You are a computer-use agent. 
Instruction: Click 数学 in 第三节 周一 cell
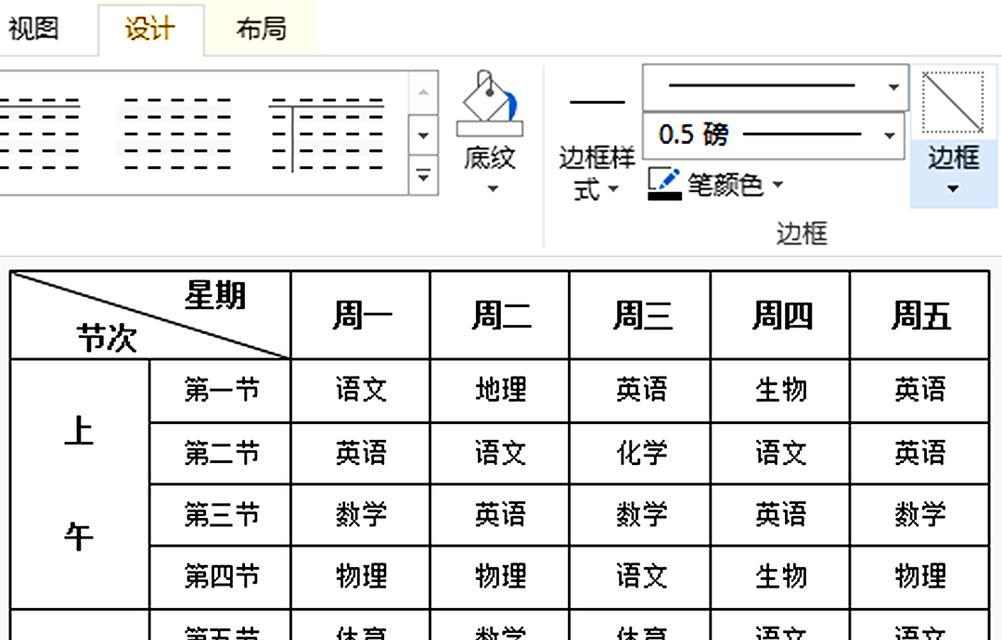(362, 515)
